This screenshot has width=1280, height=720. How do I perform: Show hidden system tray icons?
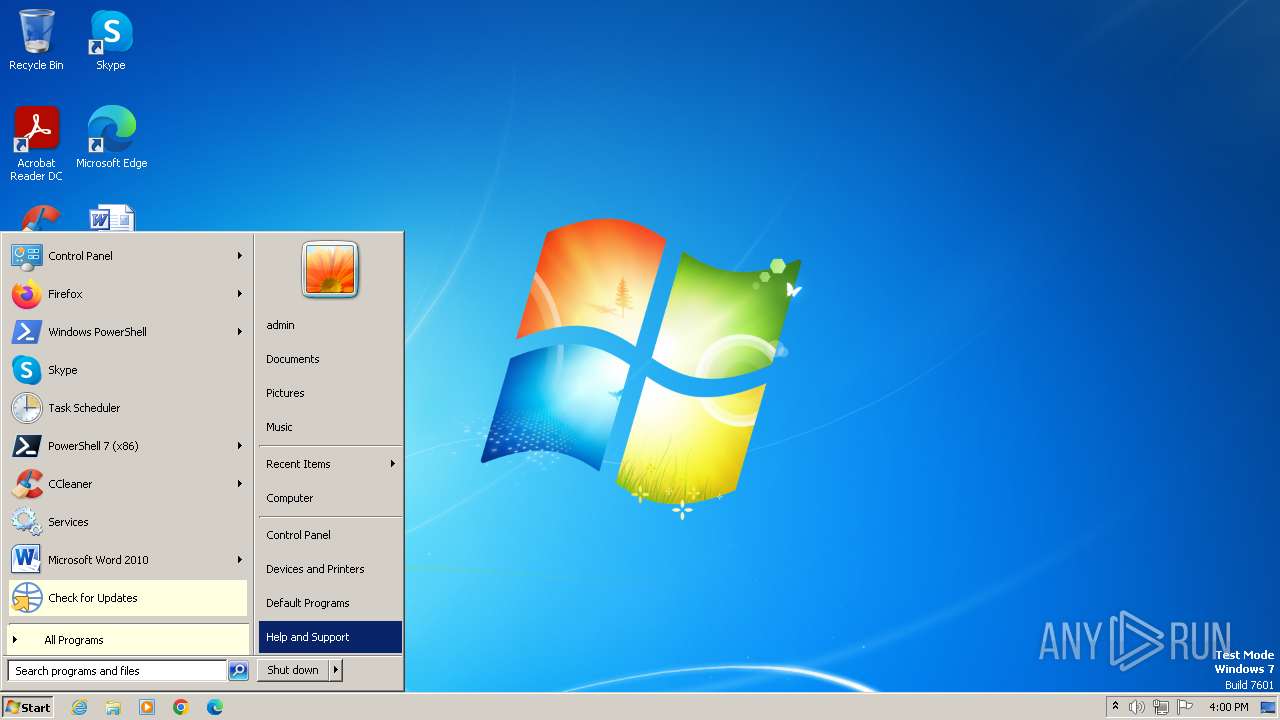(1115, 707)
